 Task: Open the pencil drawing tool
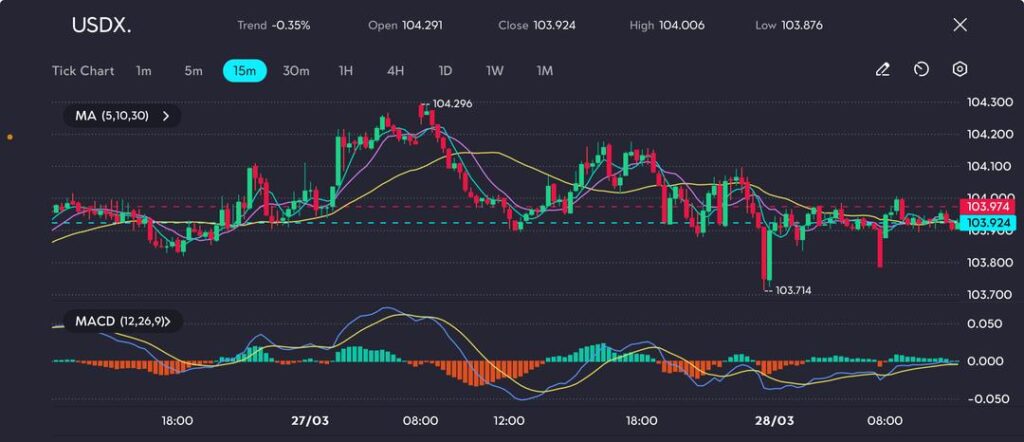tap(882, 70)
